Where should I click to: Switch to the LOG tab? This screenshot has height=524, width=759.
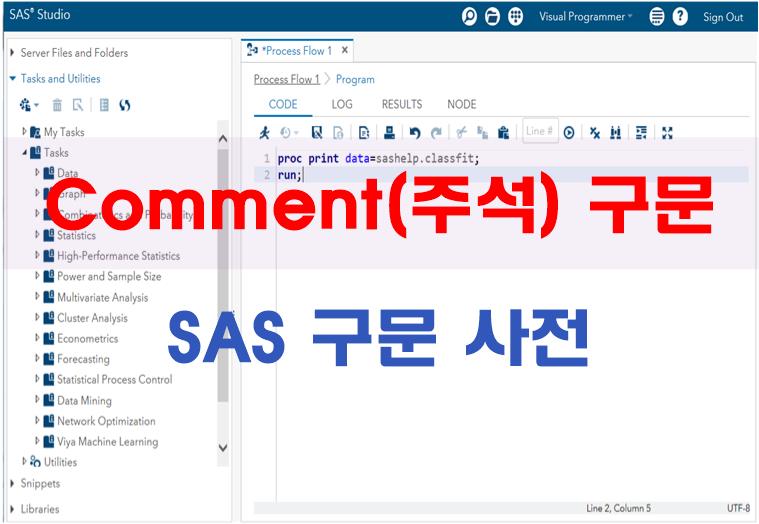(342, 104)
